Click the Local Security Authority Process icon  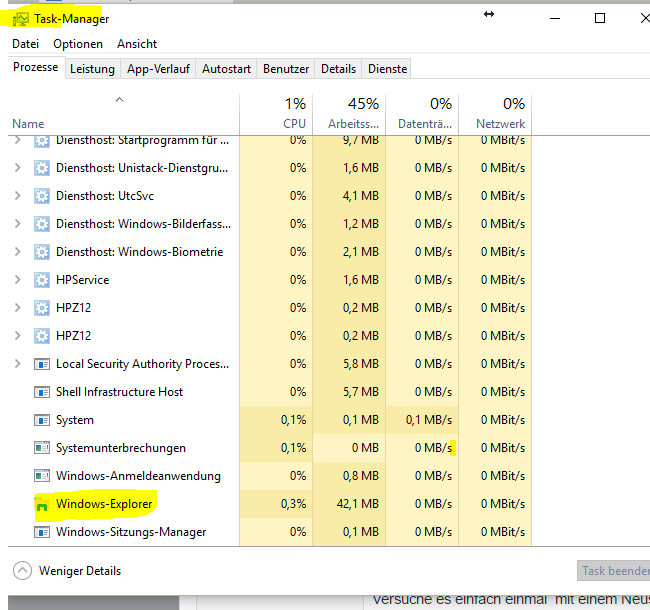point(42,364)
